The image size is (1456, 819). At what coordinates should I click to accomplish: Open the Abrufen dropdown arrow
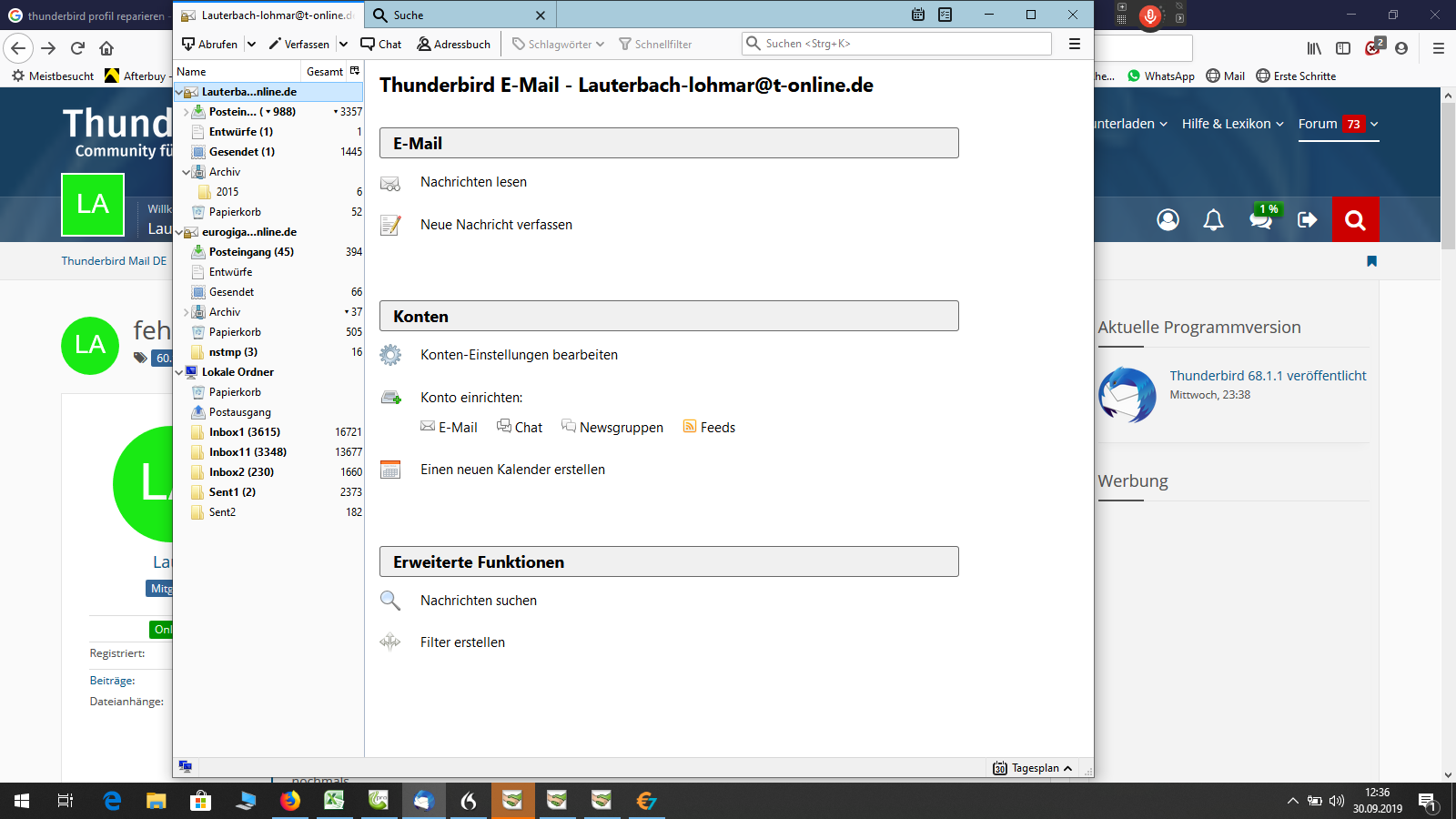pos(251,44)
